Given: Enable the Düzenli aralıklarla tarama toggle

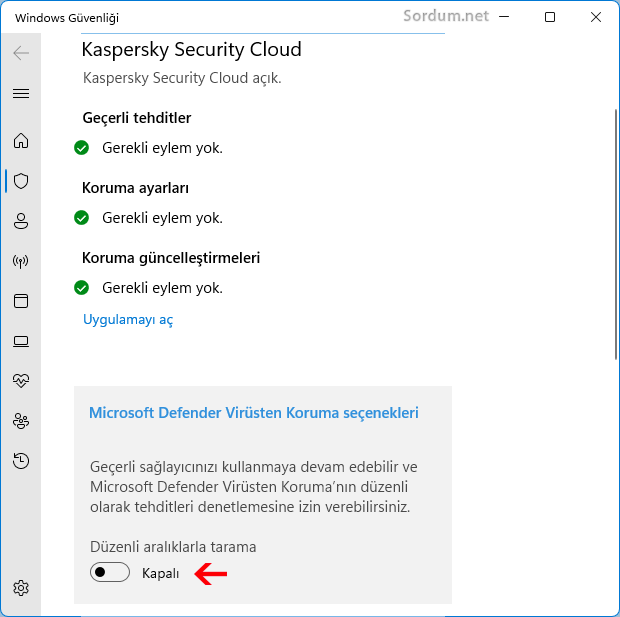Looking at the screenshot, I should coord(110,572).
